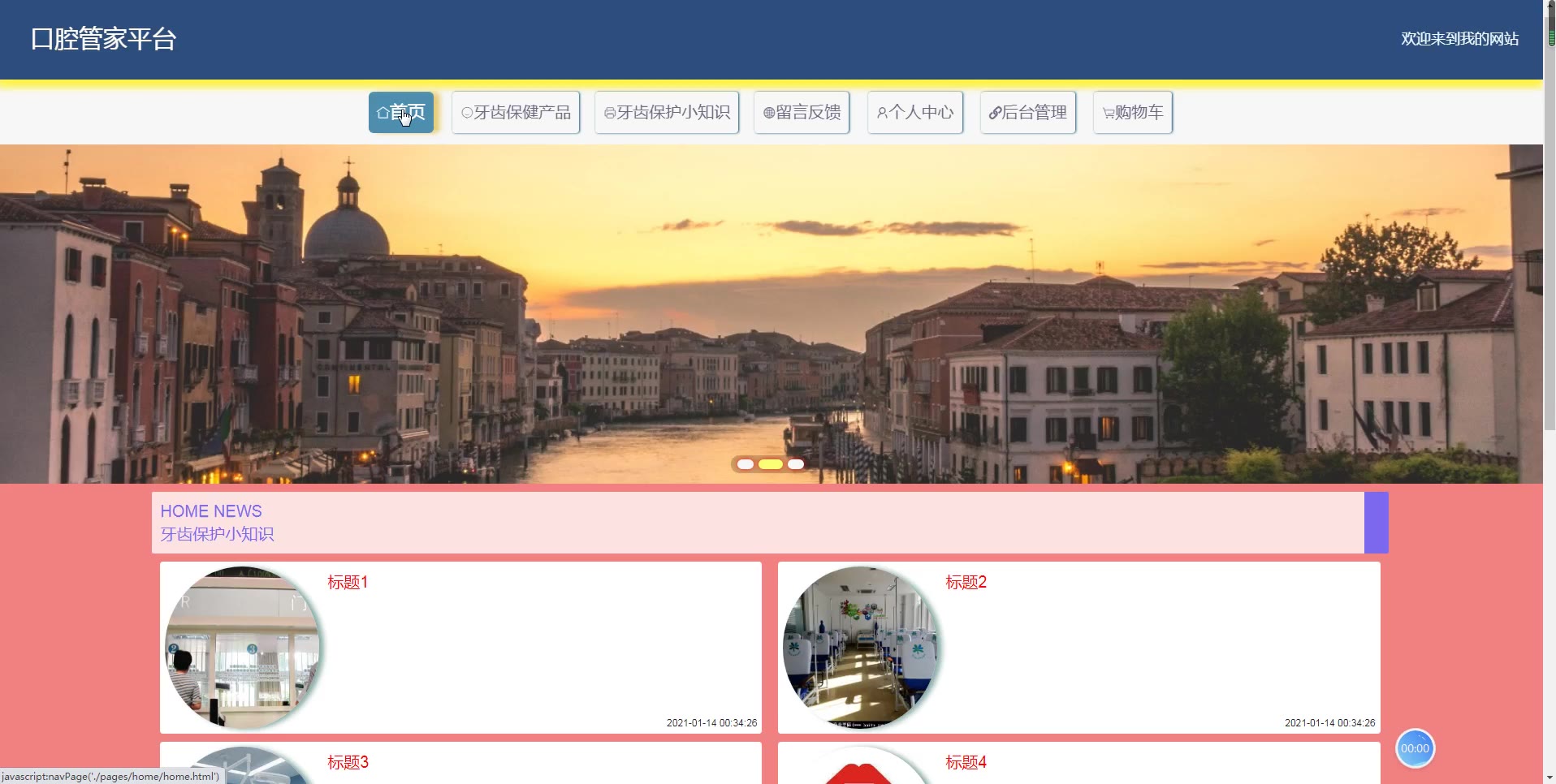
Task: Click the 标题2 timestamp 2021-01-14 00:34:26
Action: coord(1330,722)
